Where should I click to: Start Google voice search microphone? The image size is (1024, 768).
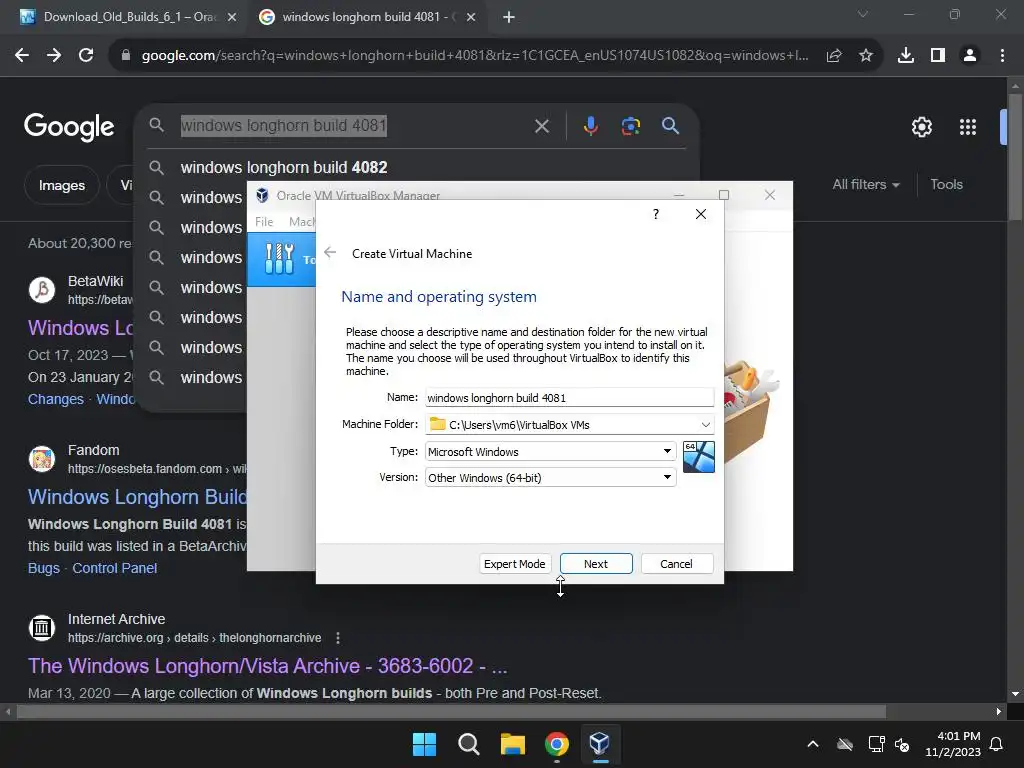click(x=590, y=125)
